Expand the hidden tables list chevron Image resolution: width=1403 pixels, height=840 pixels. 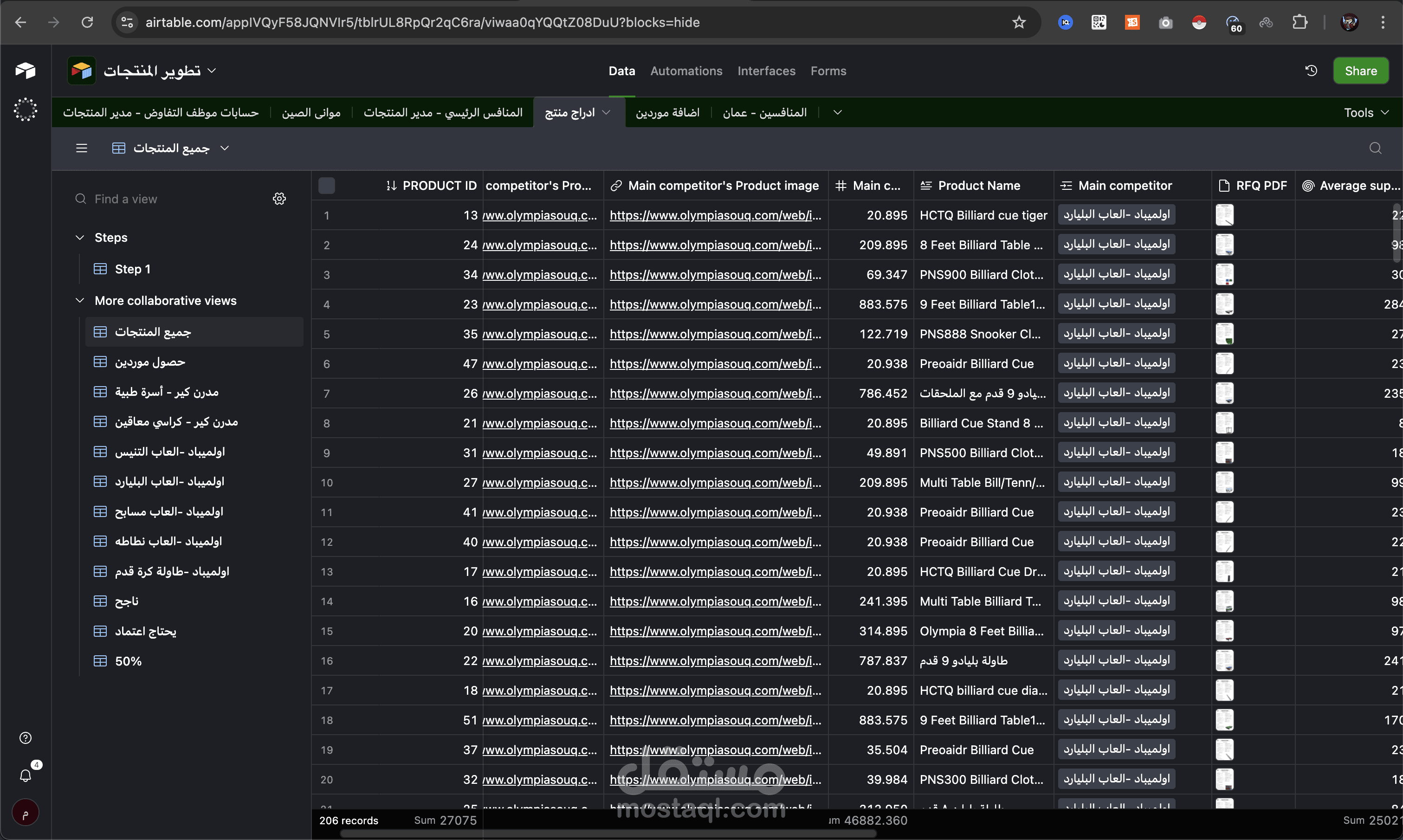838,113
